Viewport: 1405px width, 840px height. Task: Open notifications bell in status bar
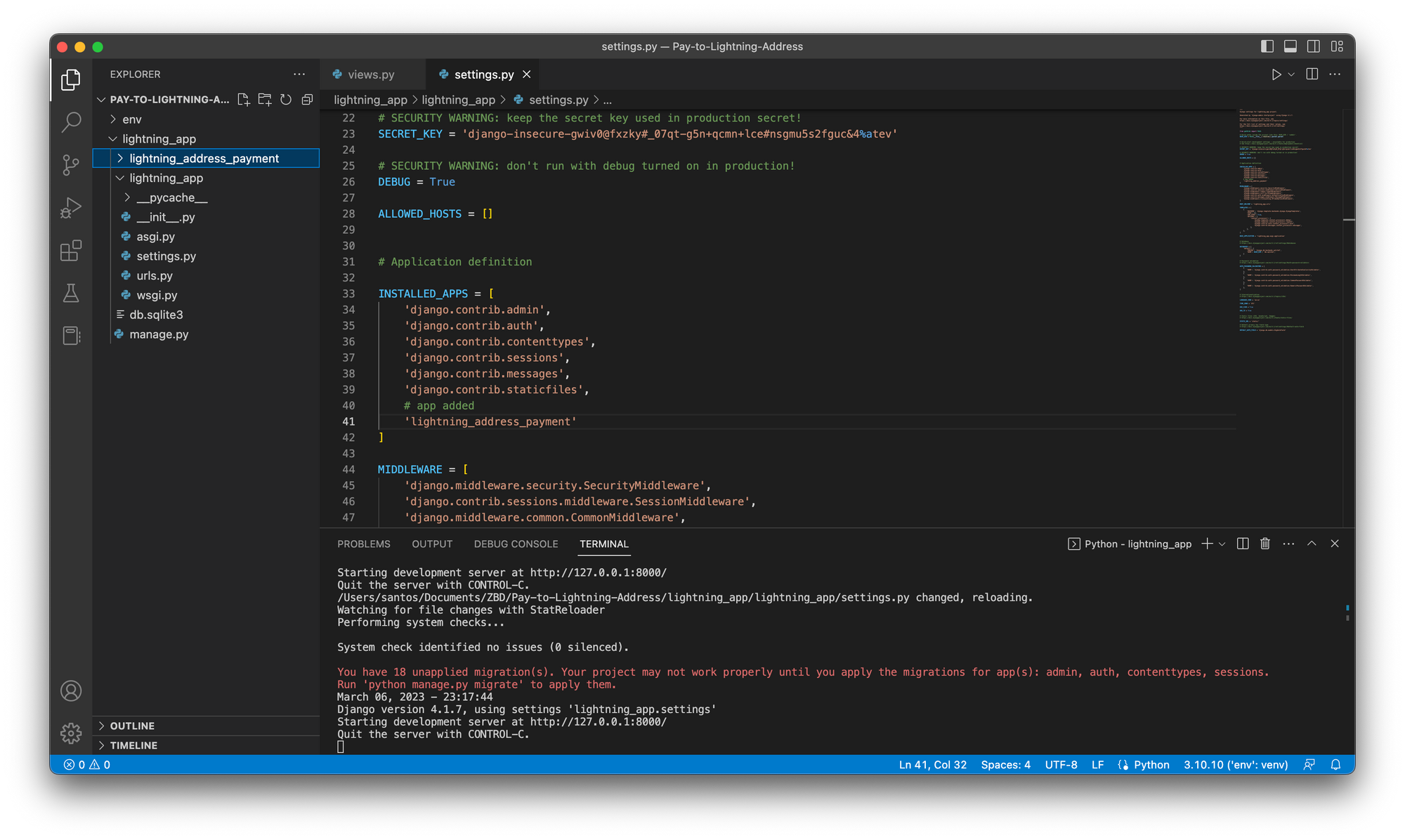pyautogui.click(x=1335, y=765)
